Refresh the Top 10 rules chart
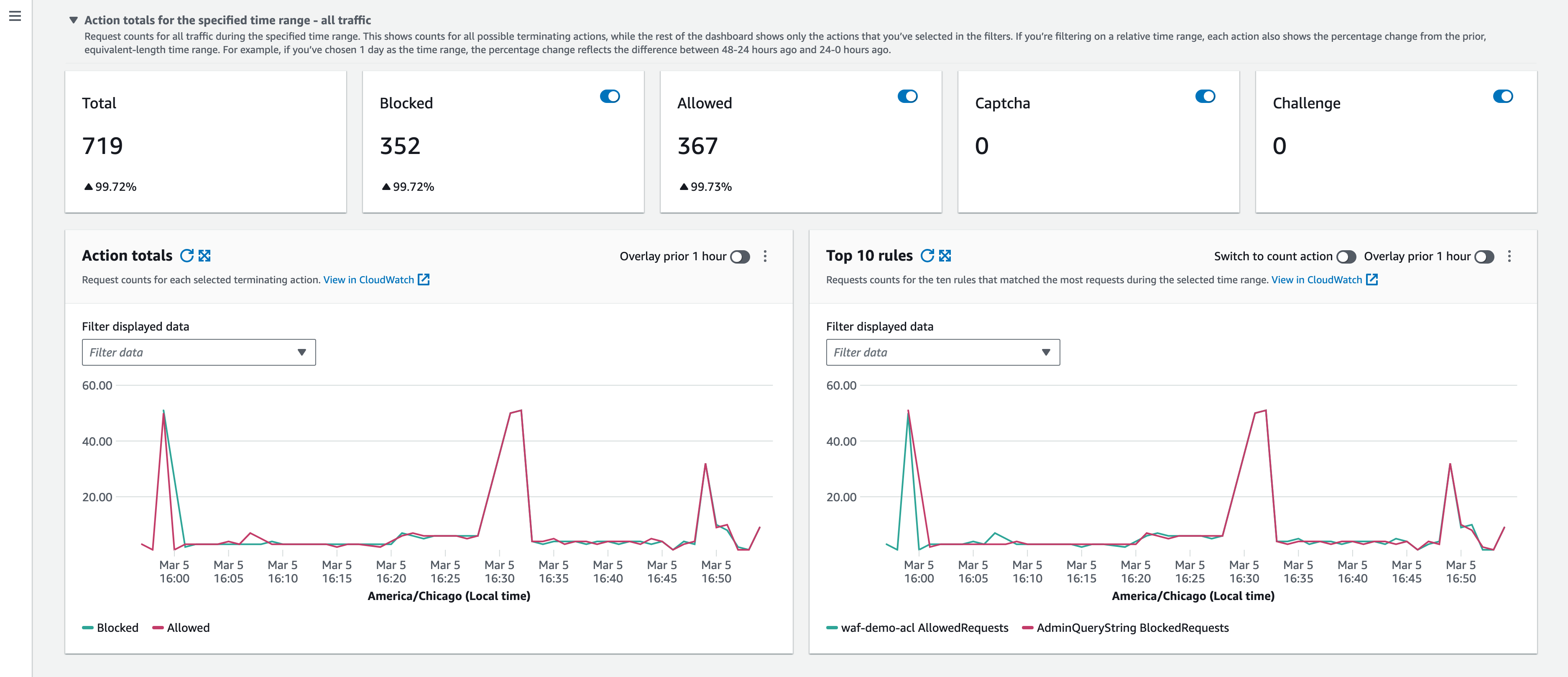The height and width of the screenshot is (677, 1568). (x=927, y=255)
